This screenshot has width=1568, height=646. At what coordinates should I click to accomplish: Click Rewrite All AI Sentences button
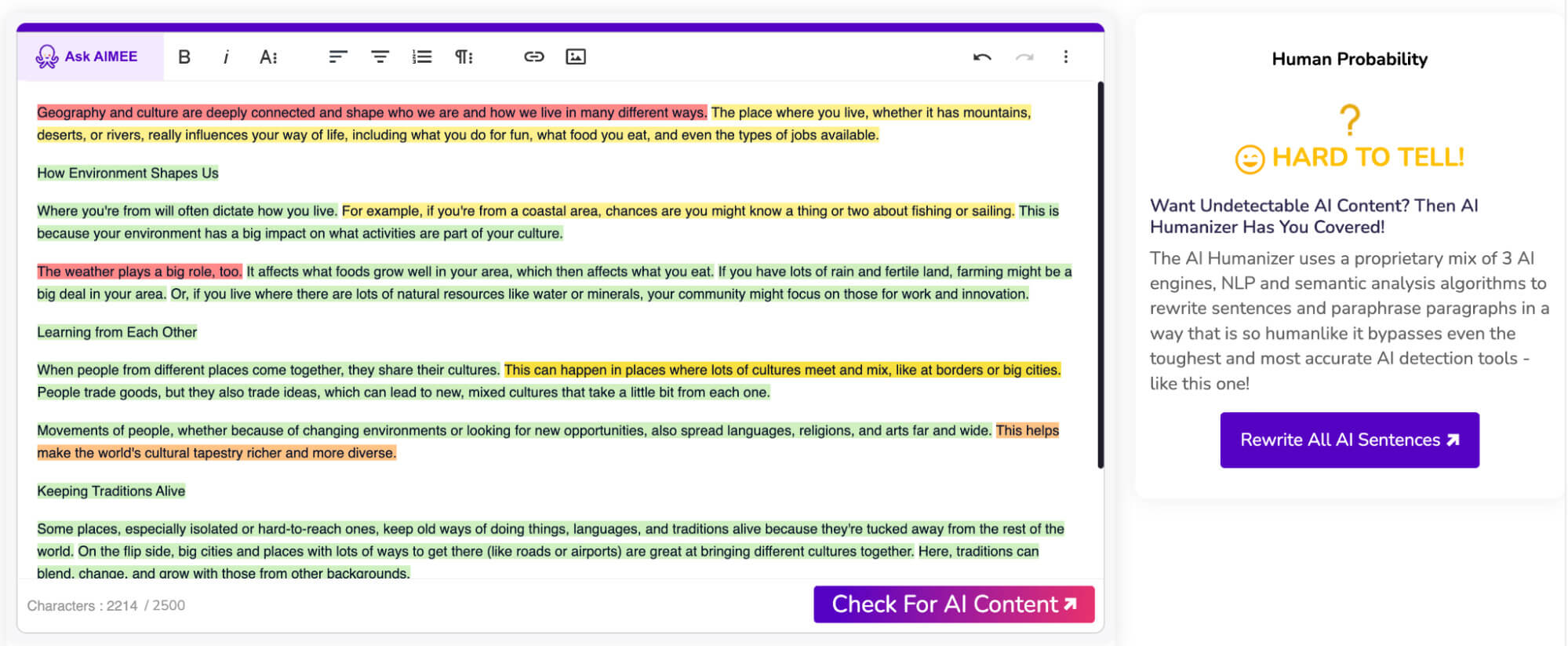[1349, 440]
